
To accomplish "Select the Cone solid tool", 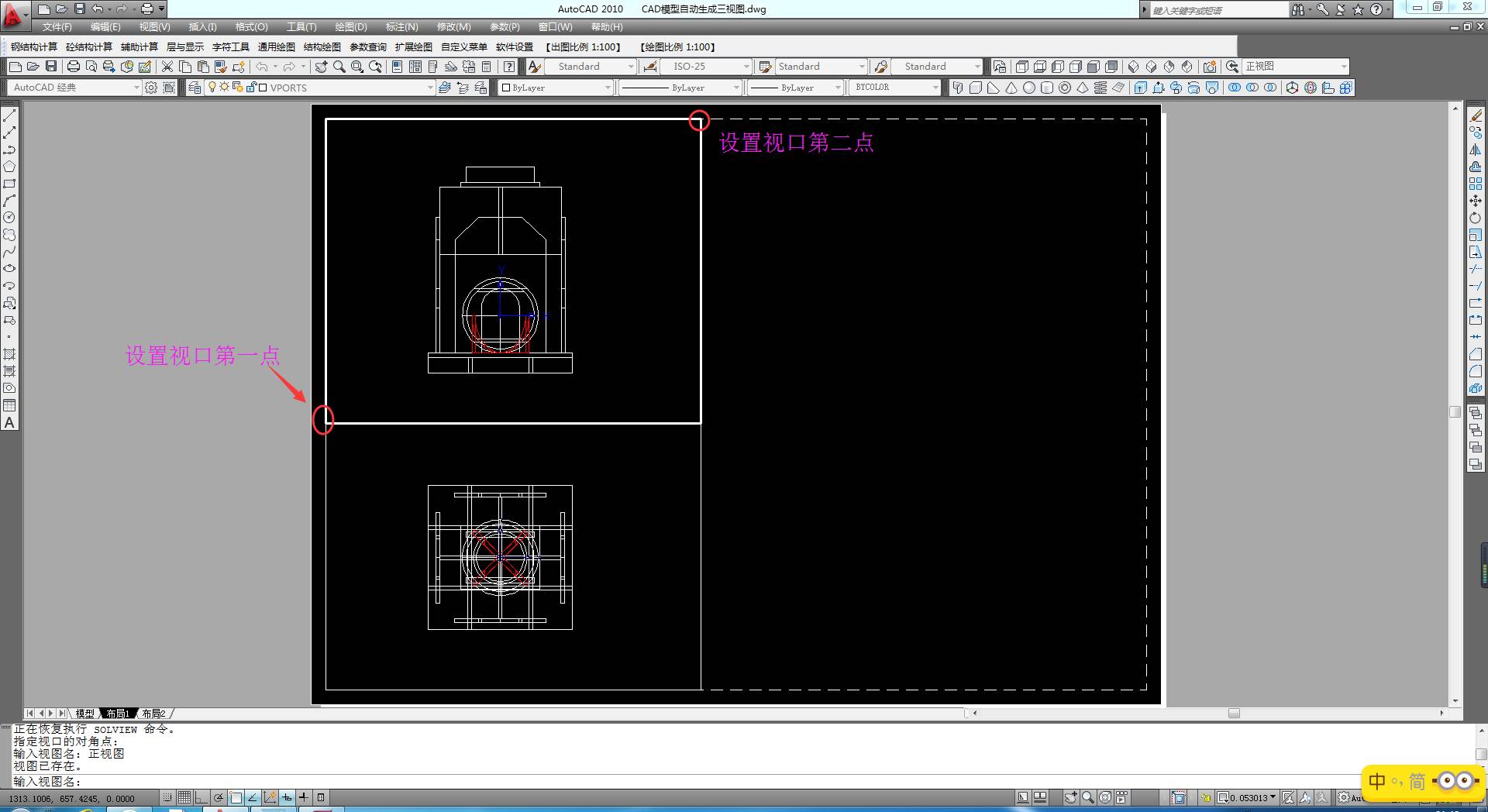I will click(1011, 88).
